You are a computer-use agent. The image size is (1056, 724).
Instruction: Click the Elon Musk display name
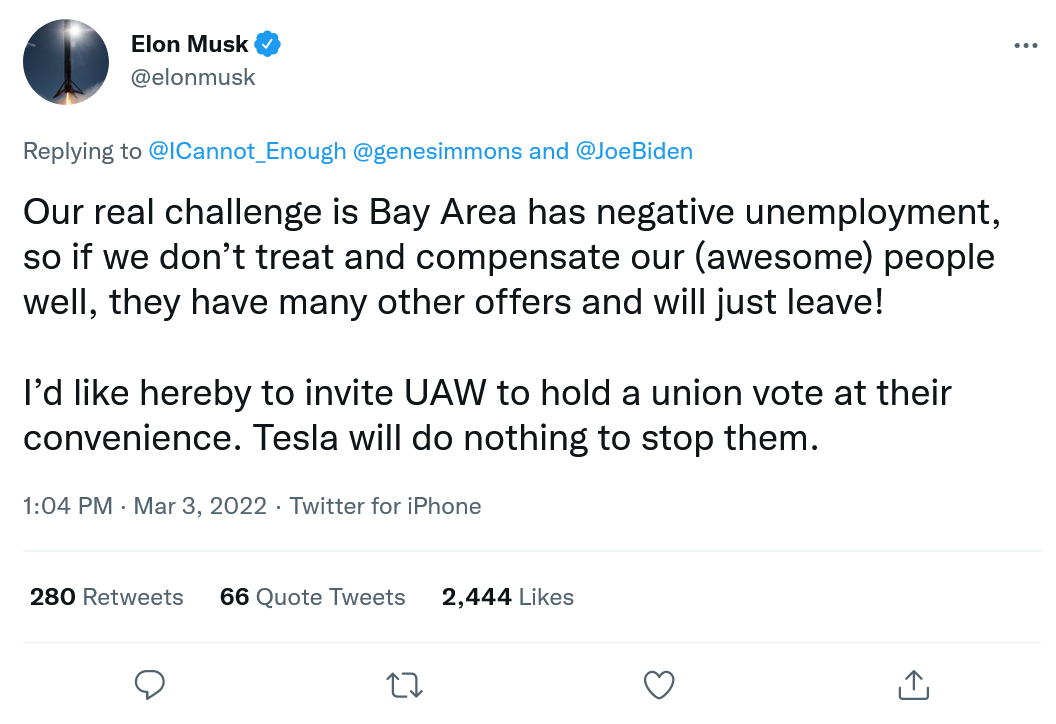[190, 44]
